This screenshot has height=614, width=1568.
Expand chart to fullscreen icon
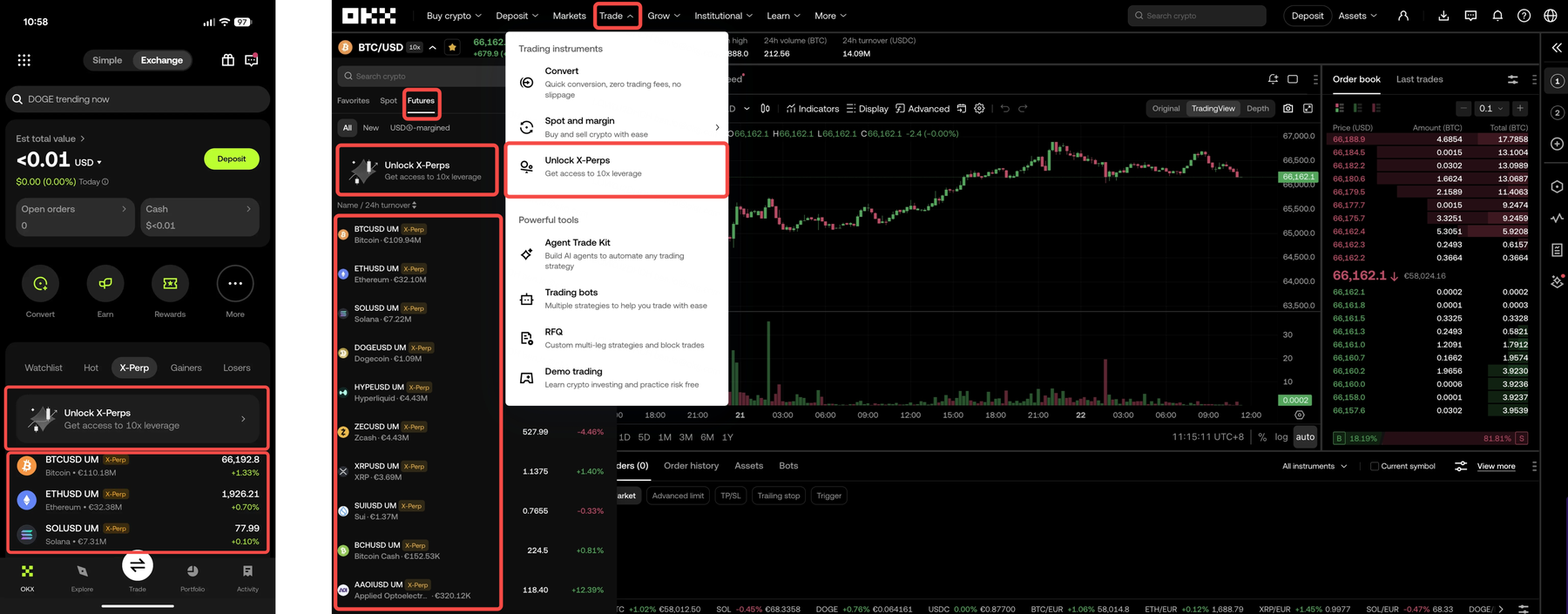[x=1308, y=109]
